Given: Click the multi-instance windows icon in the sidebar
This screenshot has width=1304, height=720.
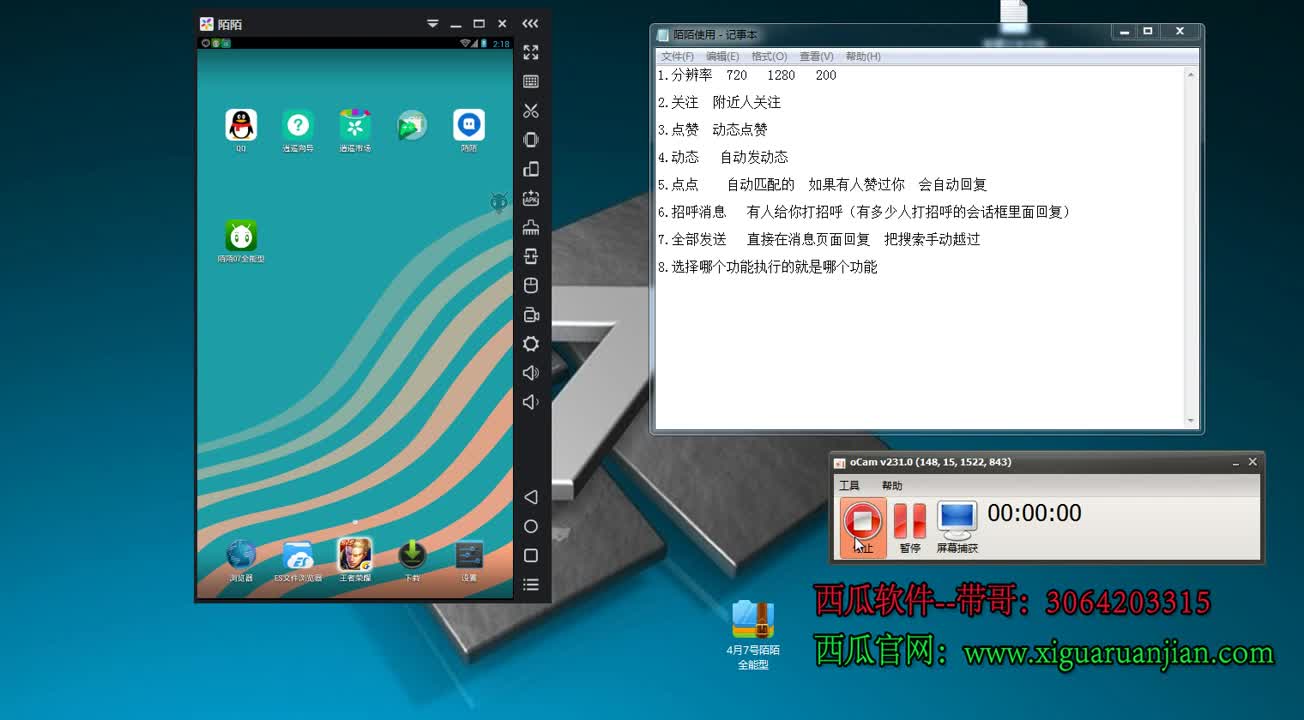Looking at the screenshot, I should pos(531,169).
